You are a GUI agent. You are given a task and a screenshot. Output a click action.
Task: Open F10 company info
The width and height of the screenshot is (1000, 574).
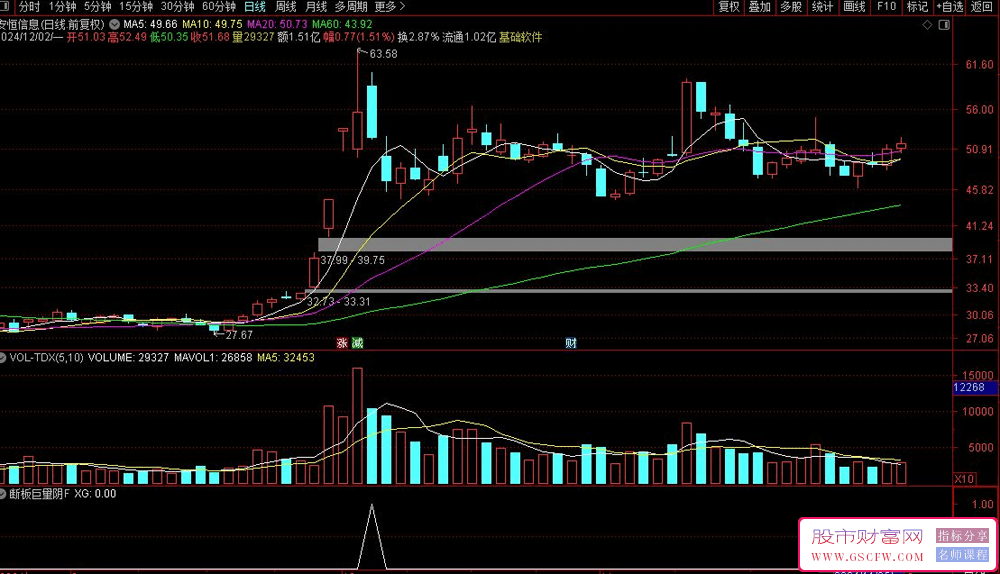886,6
